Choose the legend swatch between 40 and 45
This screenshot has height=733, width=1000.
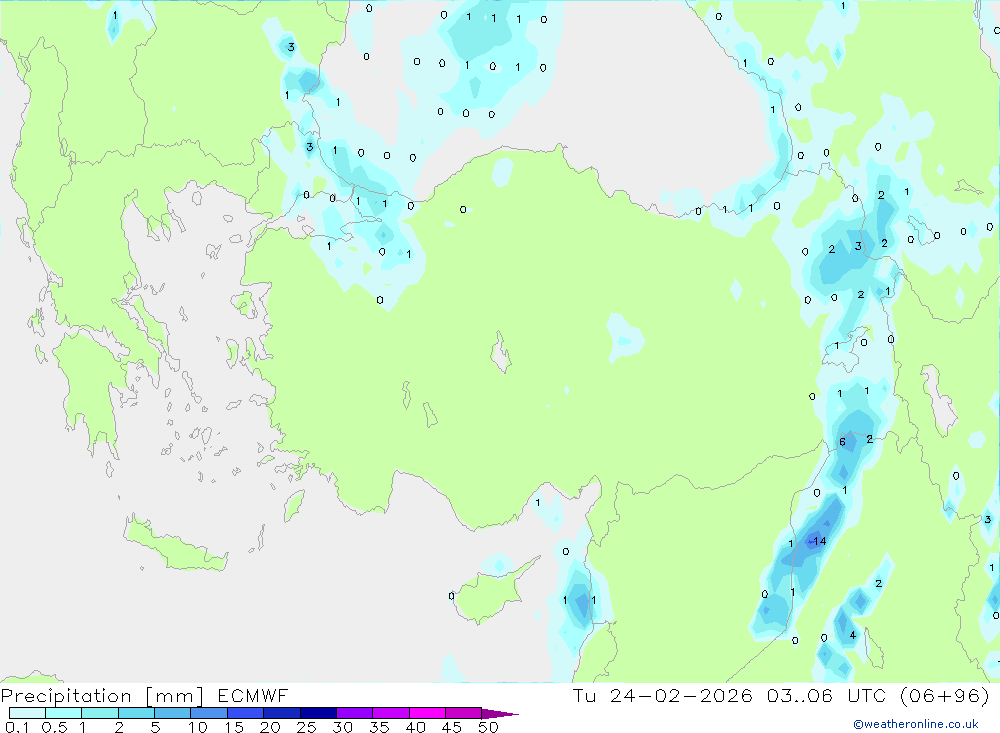(427, 713)
